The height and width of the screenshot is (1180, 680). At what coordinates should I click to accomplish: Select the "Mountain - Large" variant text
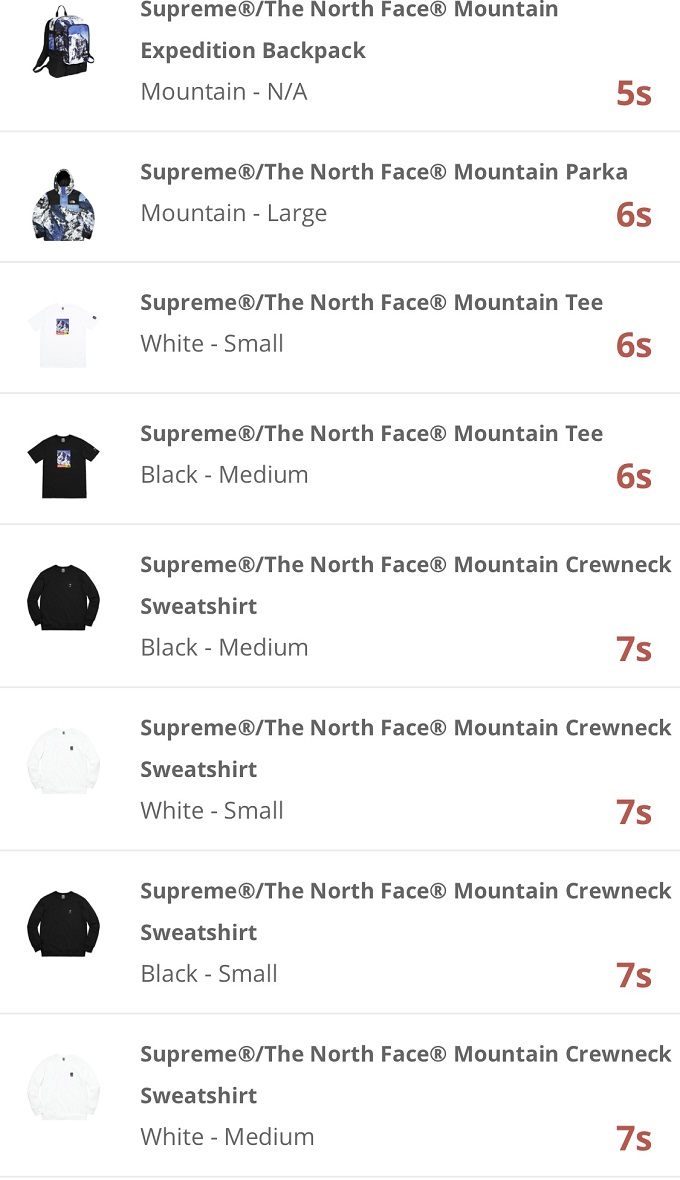pyautogui.click(x=234, y=214)
